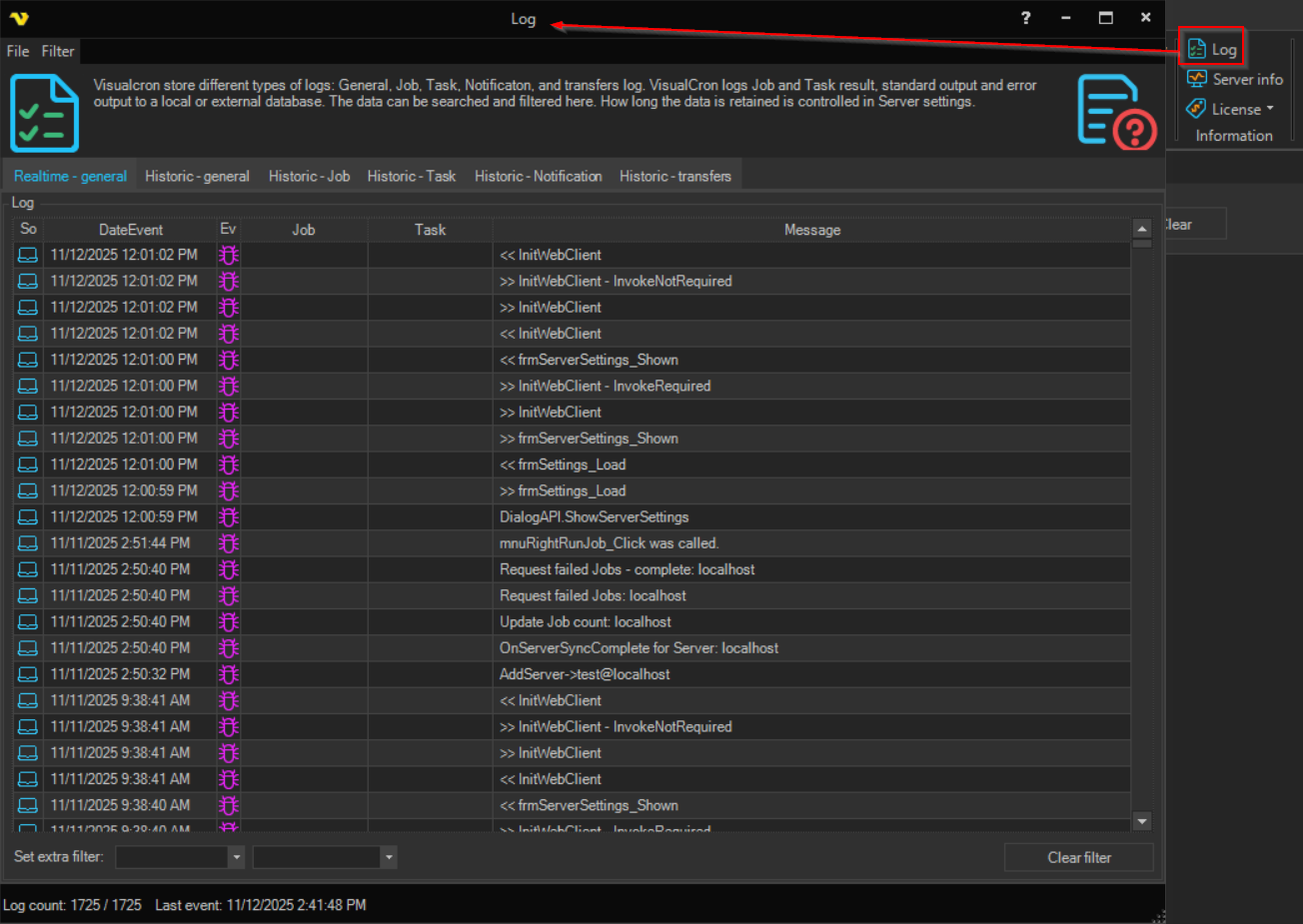
Task: Sort by the DateEvent column header
Action: point(131,230)
